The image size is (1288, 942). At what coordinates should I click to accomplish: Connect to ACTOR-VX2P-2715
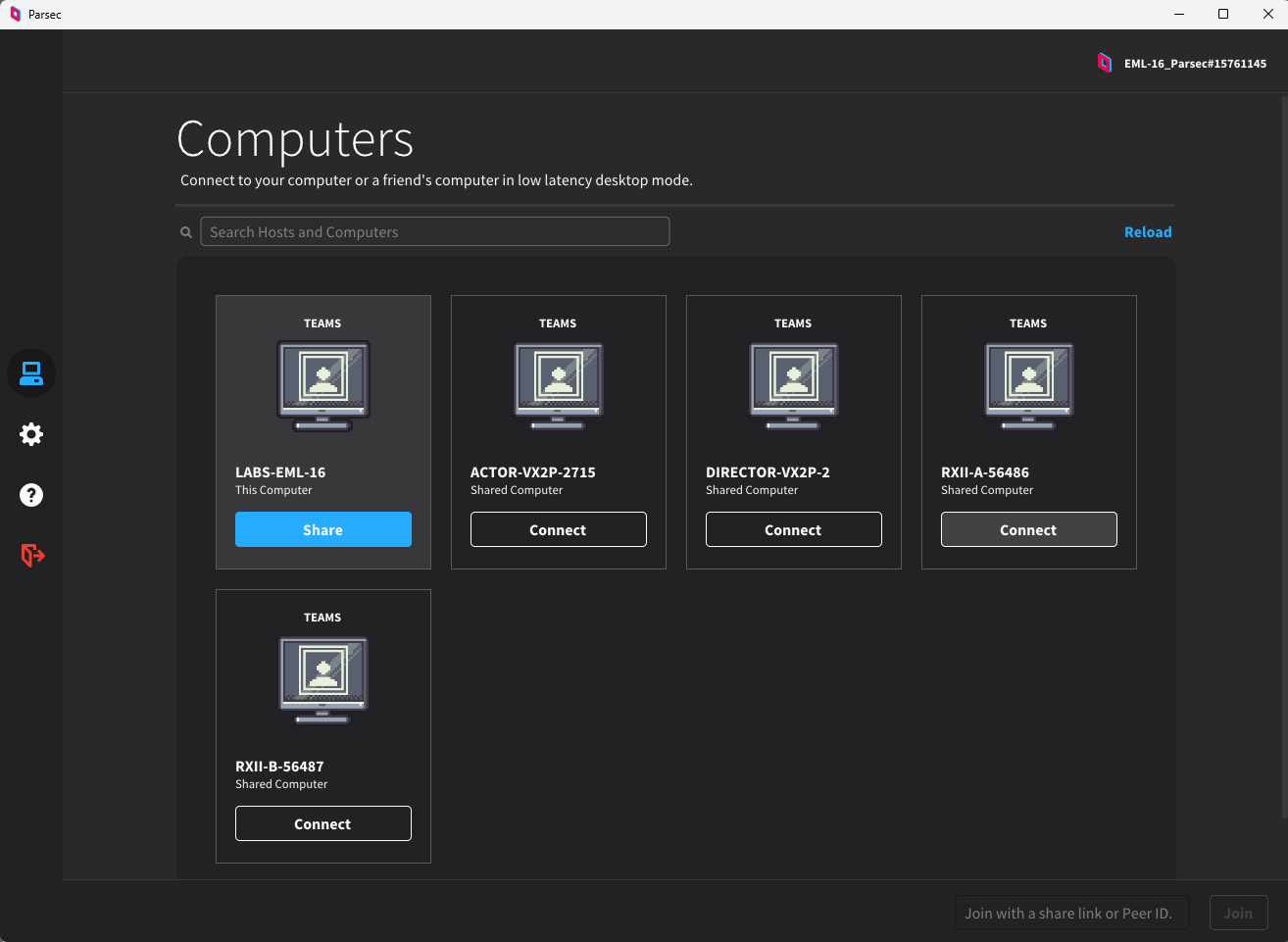(x=558, y=529)
